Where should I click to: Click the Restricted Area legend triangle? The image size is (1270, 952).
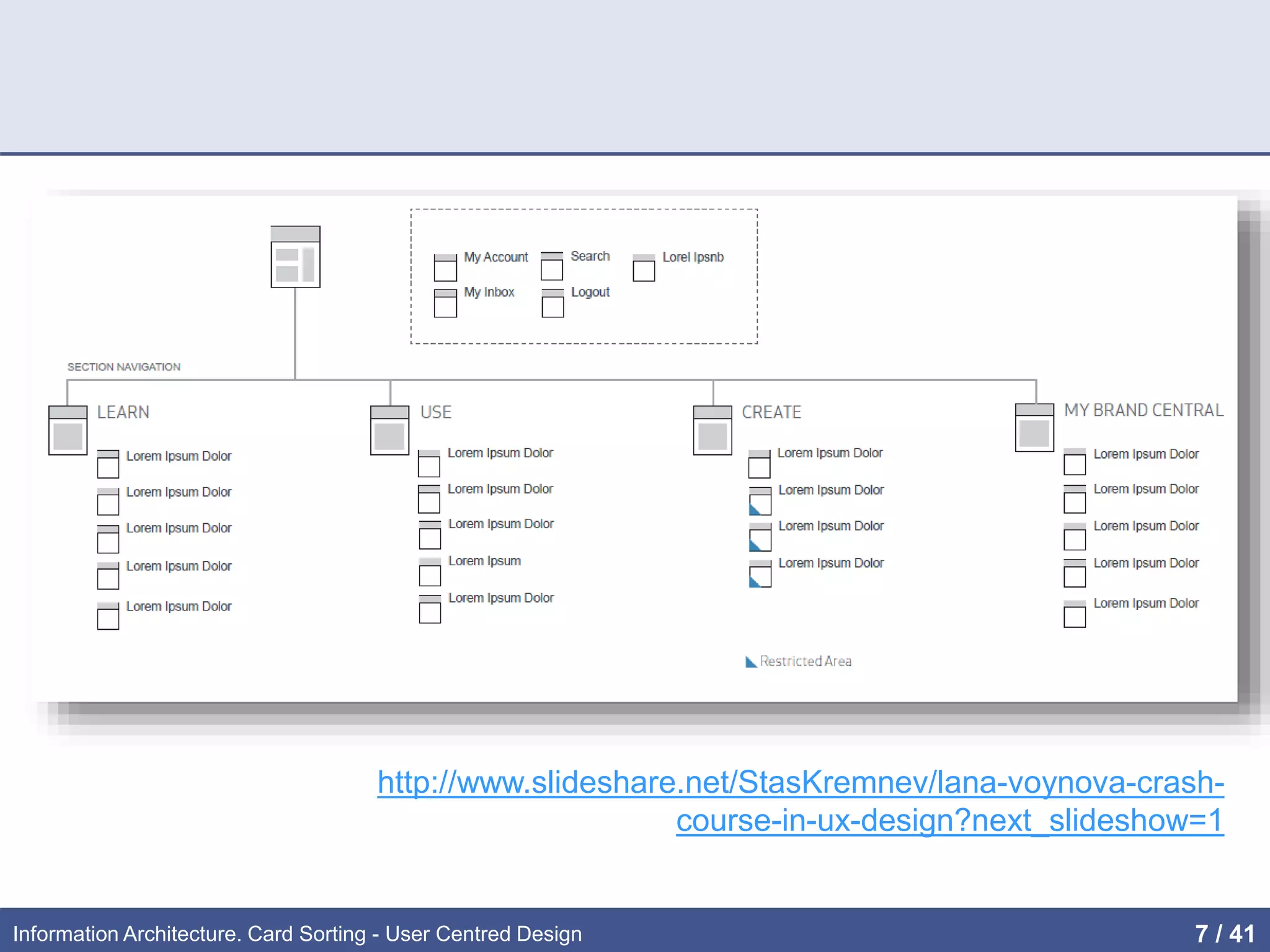pos(750,662)
